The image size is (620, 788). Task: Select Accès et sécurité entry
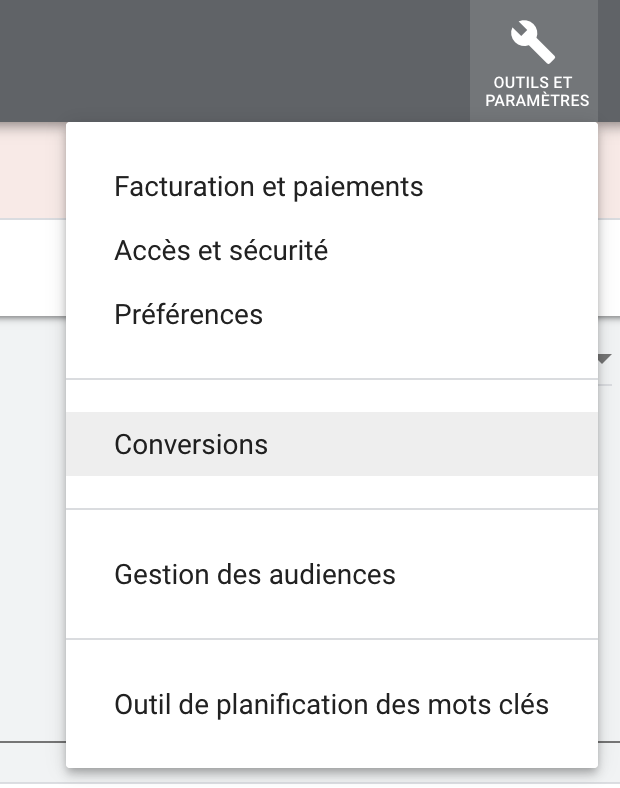pyautogui.click(x=221, y=250)
